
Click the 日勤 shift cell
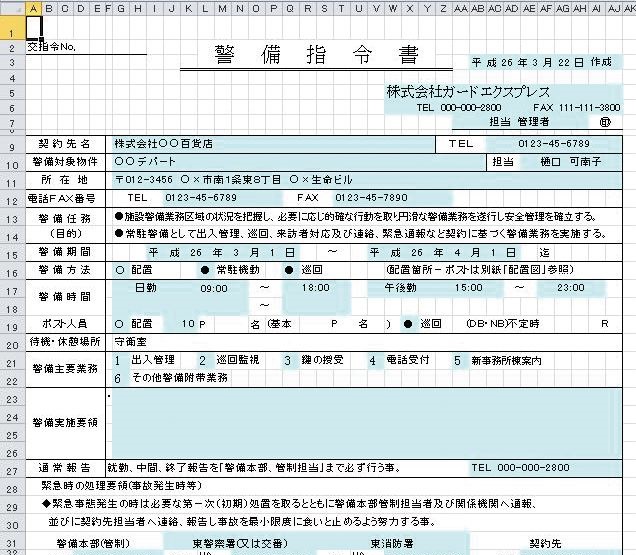[x=146, y=288]
